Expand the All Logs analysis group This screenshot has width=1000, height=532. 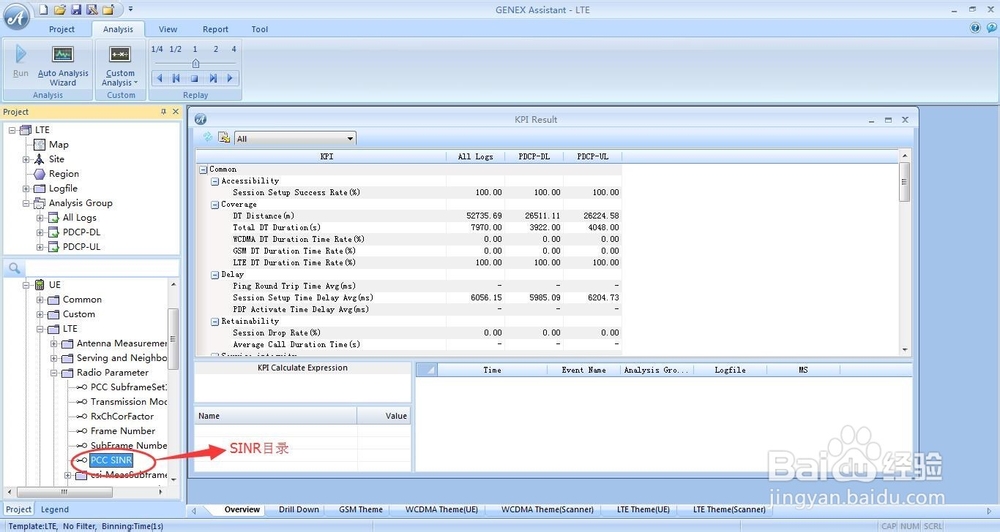pyautogui.click(x=40, y=218)
